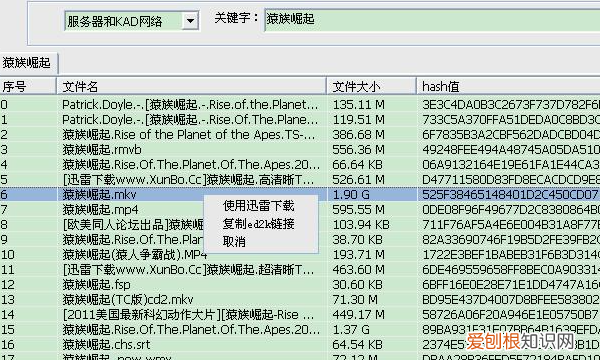
Task: Click file size 71.30 M
Action: click(355, 300)
